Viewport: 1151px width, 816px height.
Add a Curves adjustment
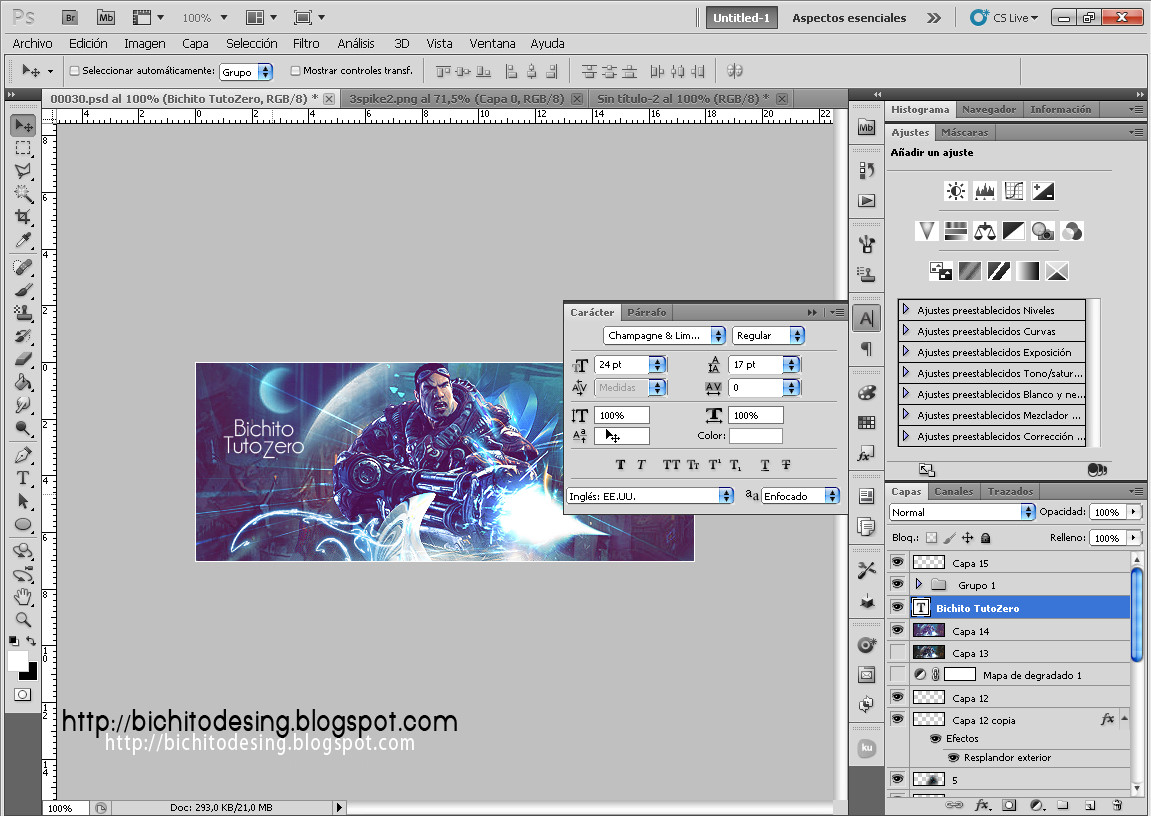pyautogui.click(x=1014, y=192)
